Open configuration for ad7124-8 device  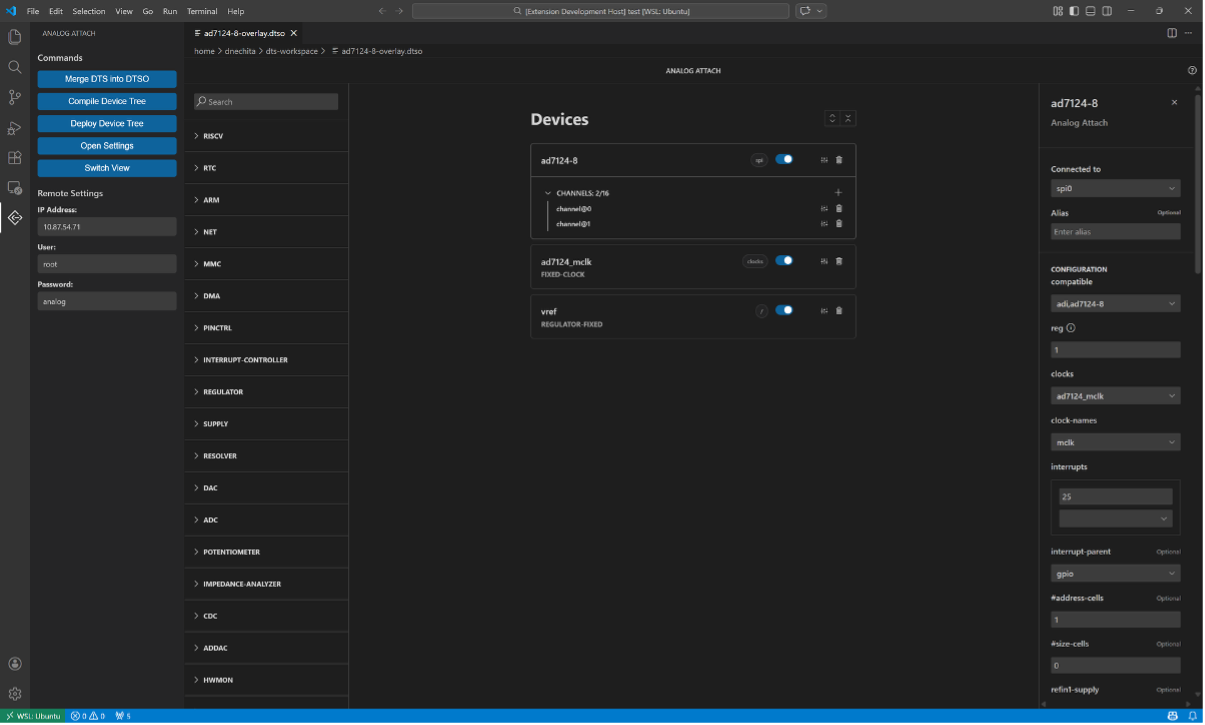coord(824,160)
